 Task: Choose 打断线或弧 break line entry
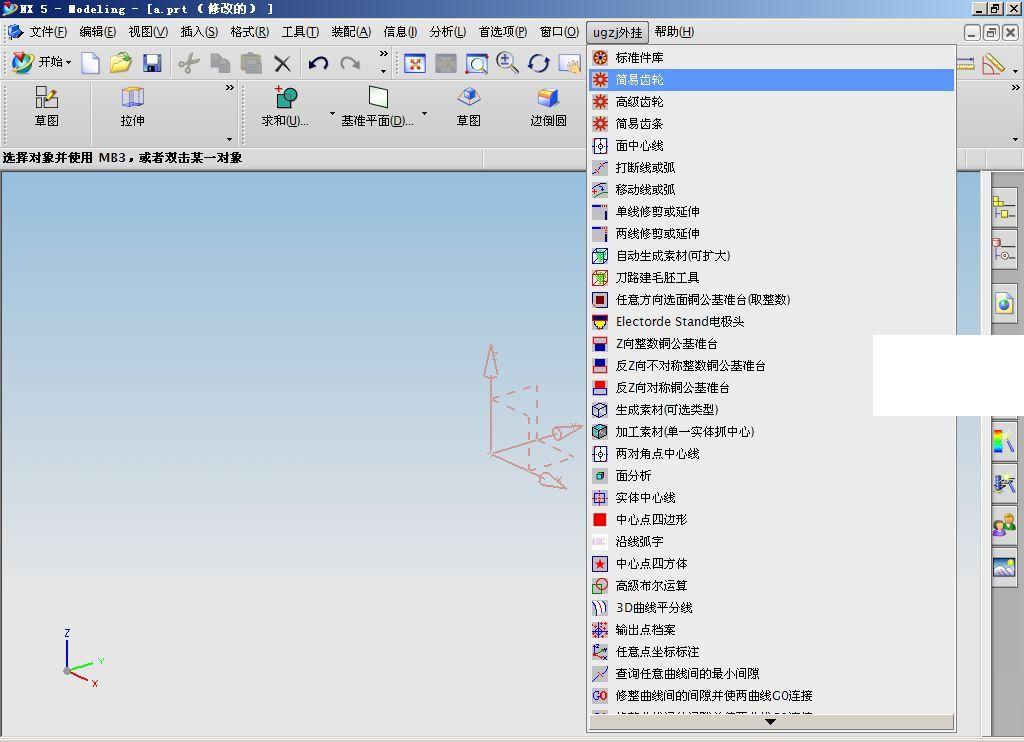click(771, 168)
